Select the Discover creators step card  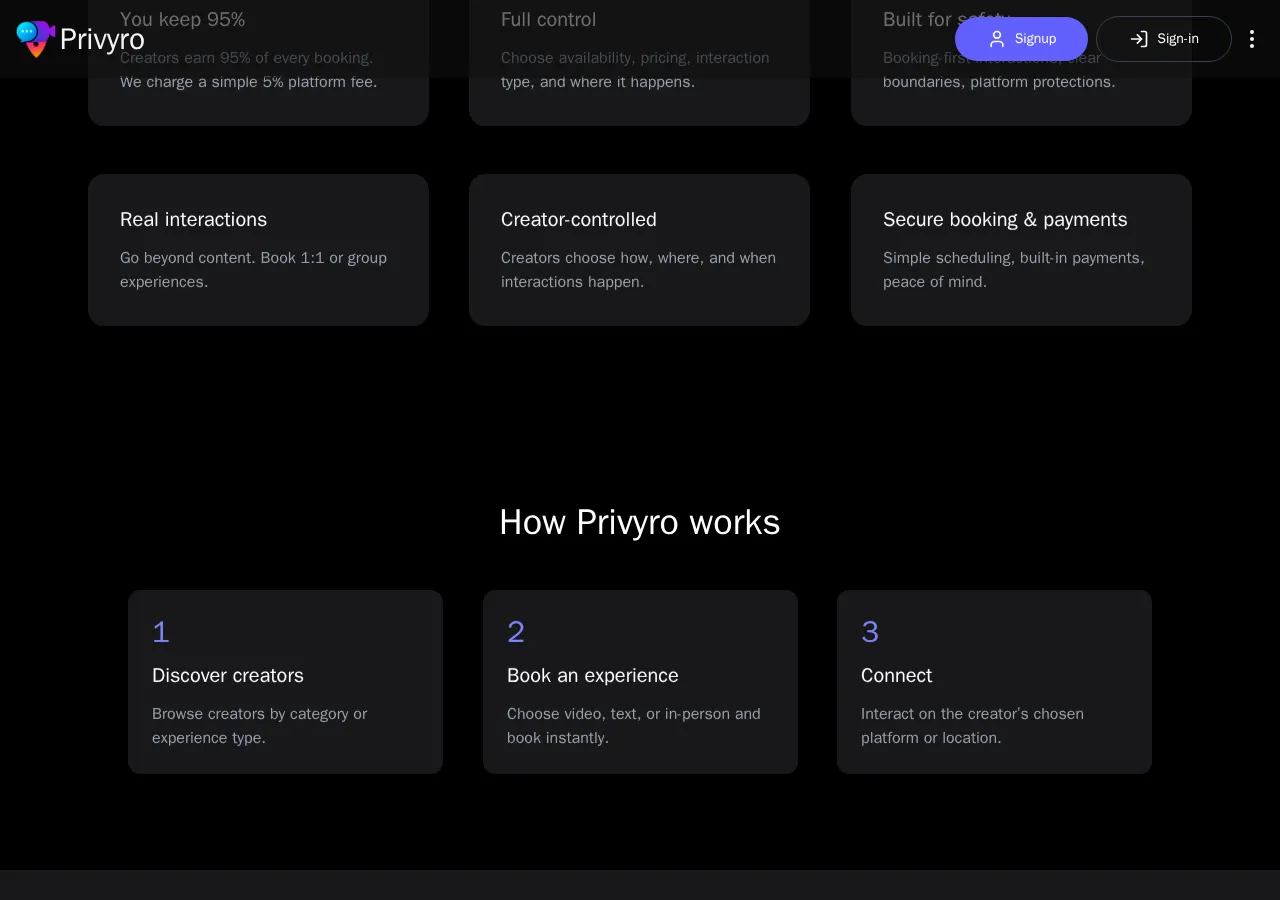285,681
